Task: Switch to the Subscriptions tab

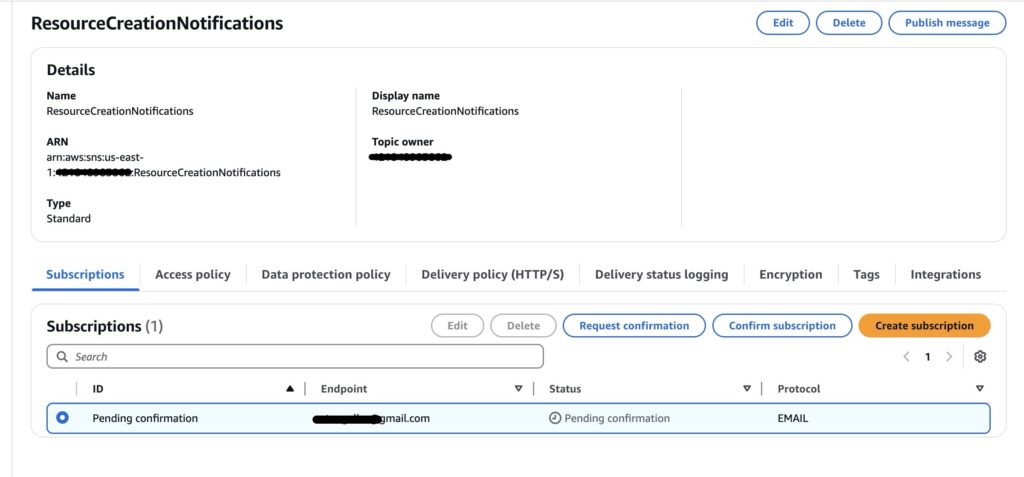Action: [x=85, y=274]
